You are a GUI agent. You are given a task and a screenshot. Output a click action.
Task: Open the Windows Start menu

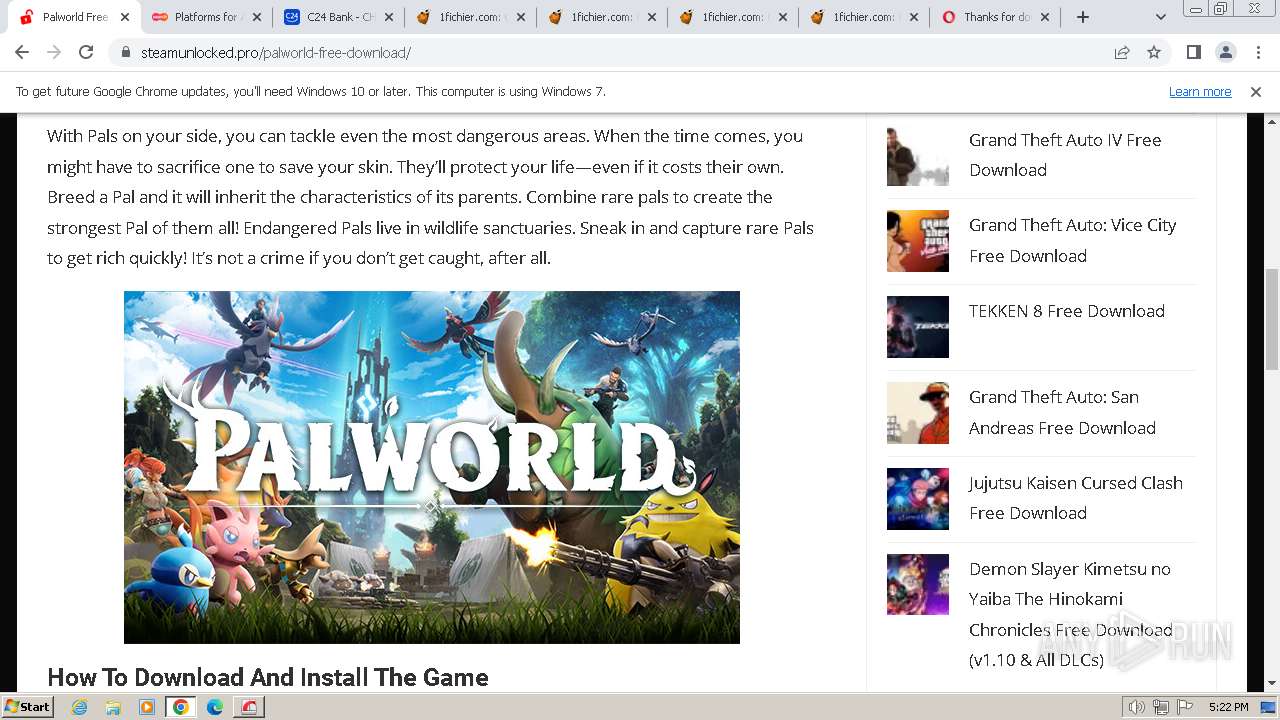pyautogui.click(x=28, y=706)
